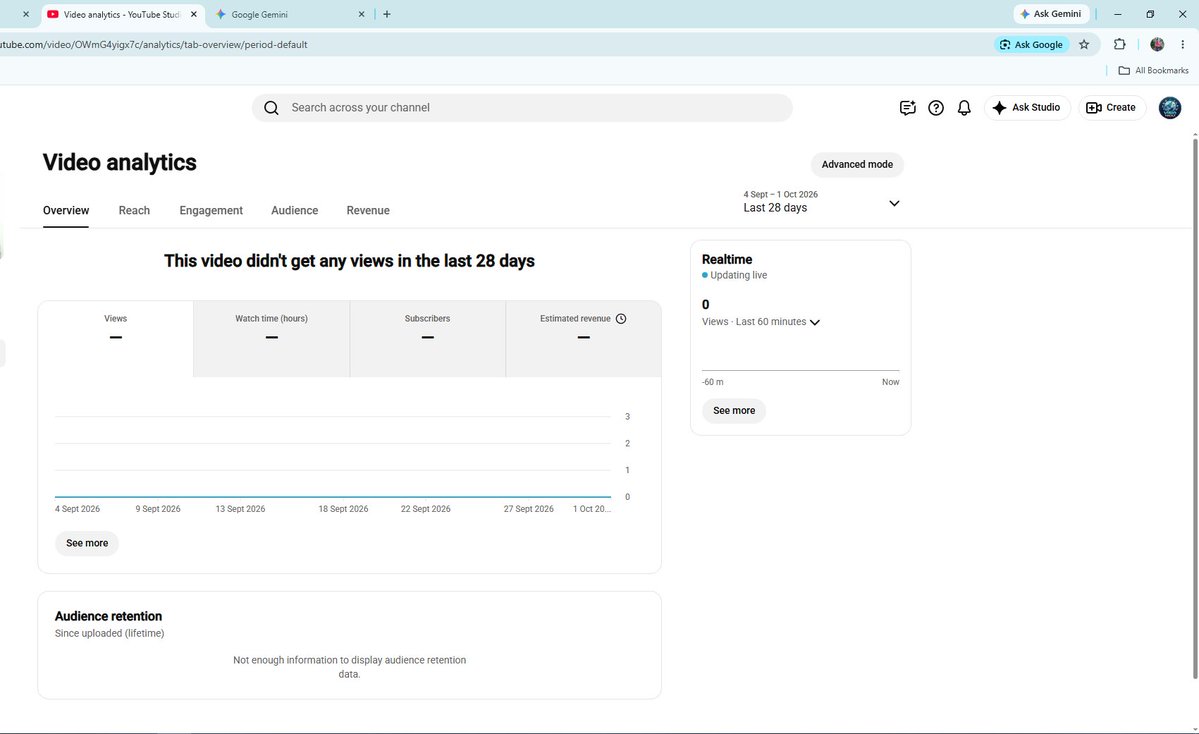Click Ask Google in the address bar

point(1032,44)
